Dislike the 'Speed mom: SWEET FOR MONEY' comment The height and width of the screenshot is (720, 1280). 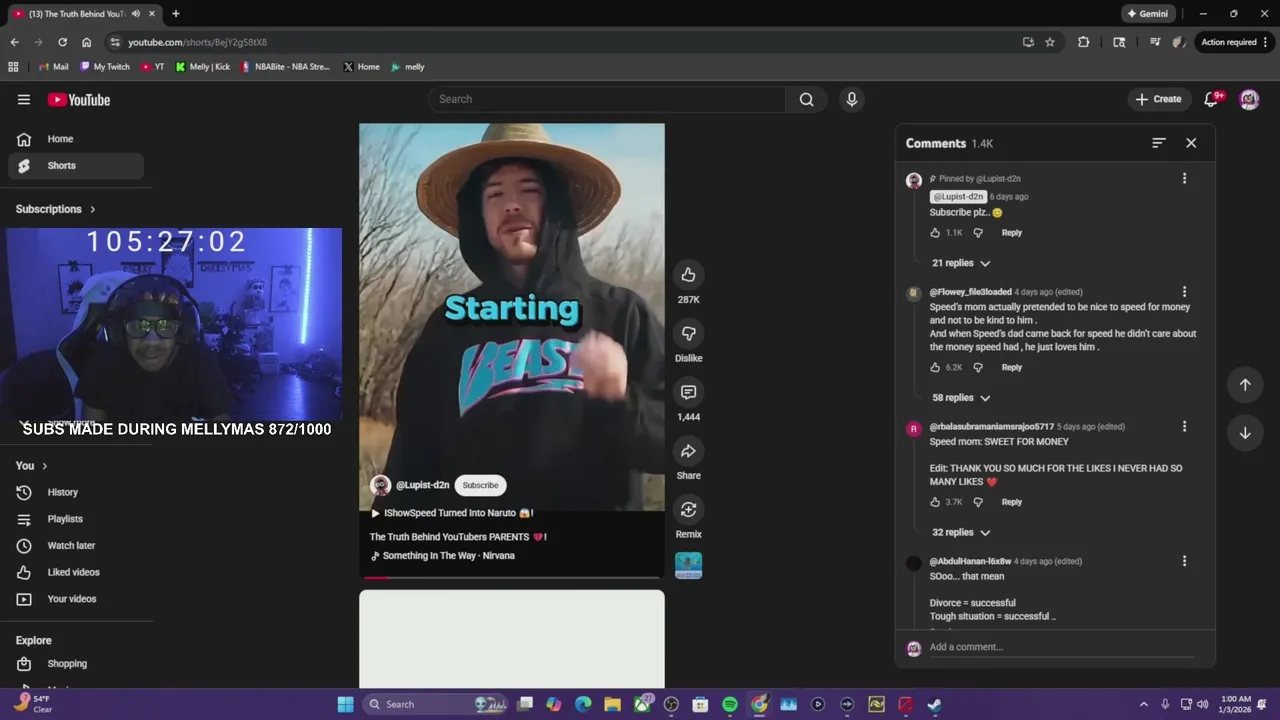(978, 502)
